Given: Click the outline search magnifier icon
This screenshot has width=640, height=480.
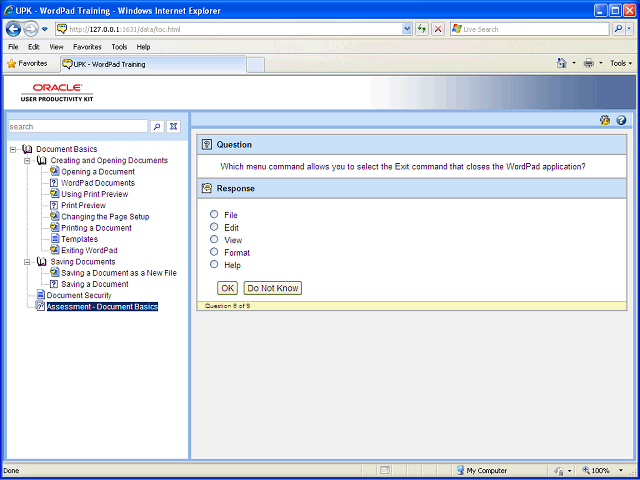Looking at the screenshot, I should pos(157,127).
